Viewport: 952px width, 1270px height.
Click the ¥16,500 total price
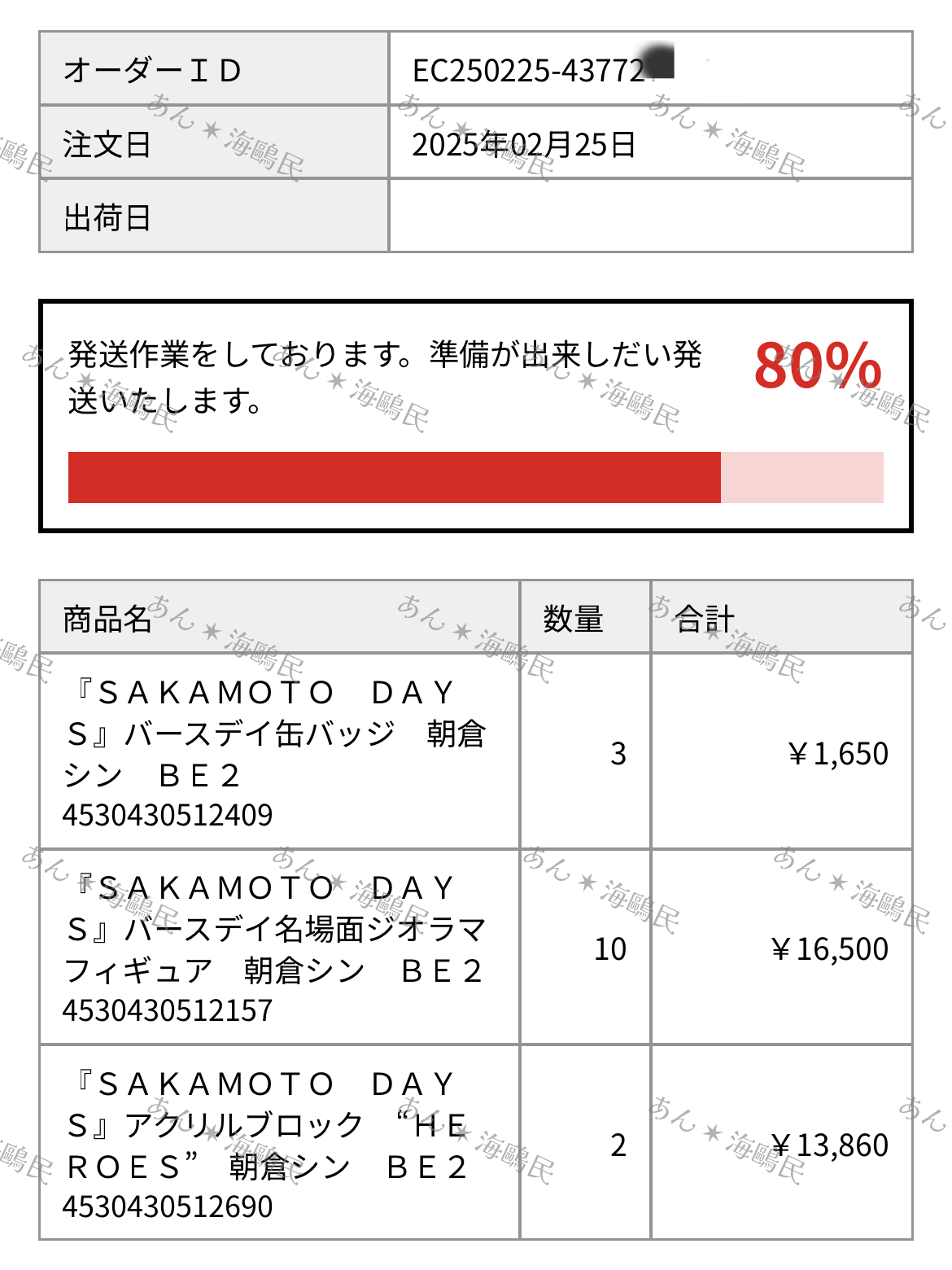tap(829, 949)
